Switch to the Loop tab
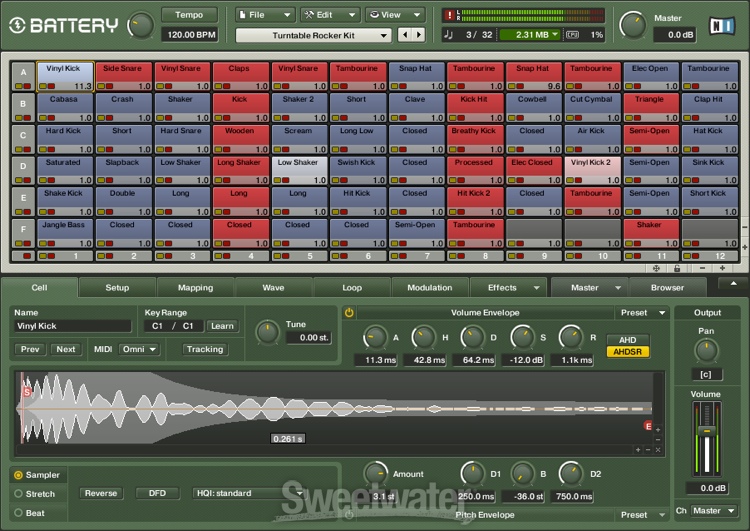 tap(352, 288)
